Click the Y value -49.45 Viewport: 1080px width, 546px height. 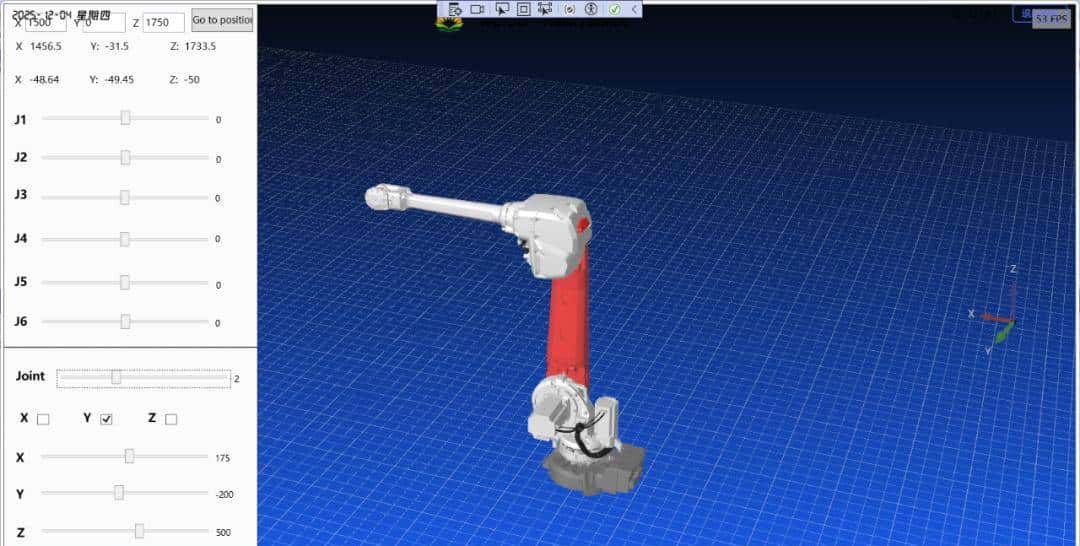[119, 79]
